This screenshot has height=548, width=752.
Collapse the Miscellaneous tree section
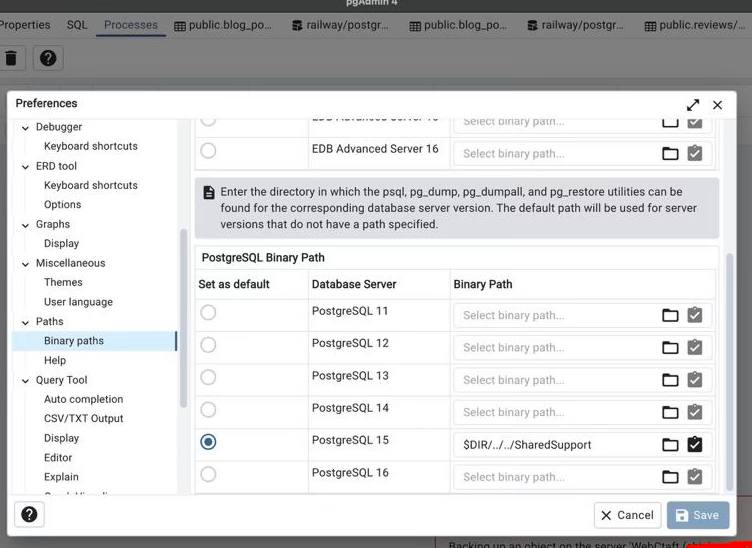tap(25, 264)
